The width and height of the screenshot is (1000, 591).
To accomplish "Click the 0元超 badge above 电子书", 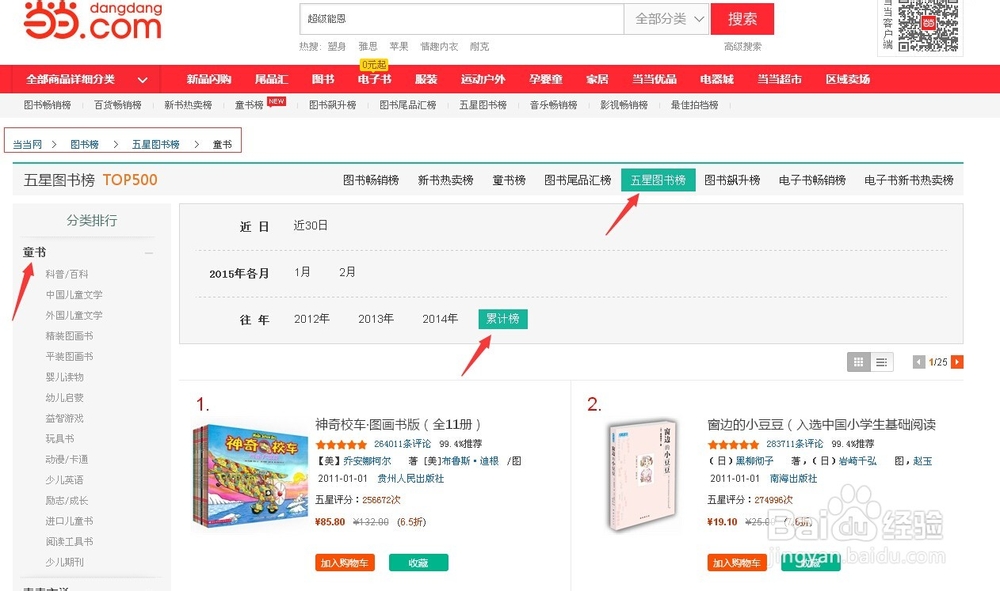I will pos(373,66).
